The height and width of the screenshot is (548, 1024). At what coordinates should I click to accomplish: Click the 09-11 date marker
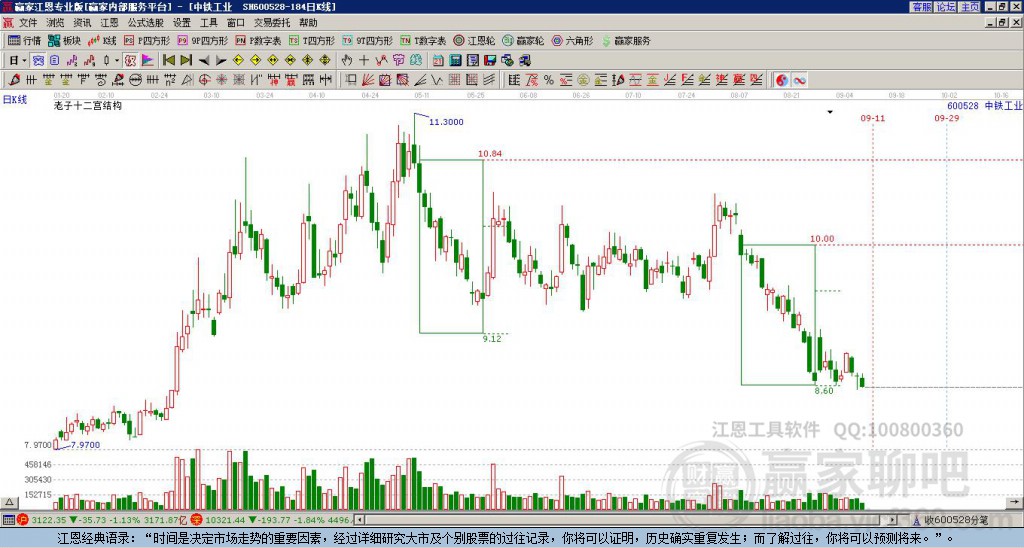click(x=872, y=118)
